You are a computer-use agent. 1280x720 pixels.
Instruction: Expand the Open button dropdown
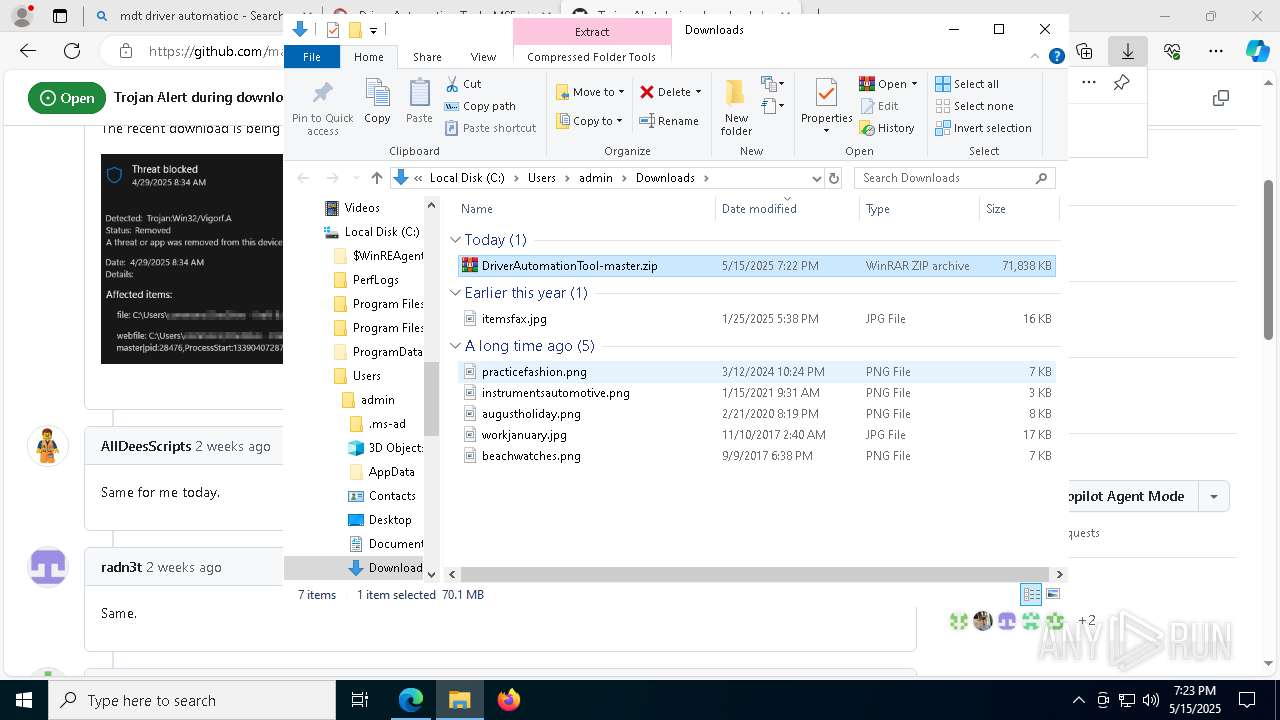click(x=914, y=84)
